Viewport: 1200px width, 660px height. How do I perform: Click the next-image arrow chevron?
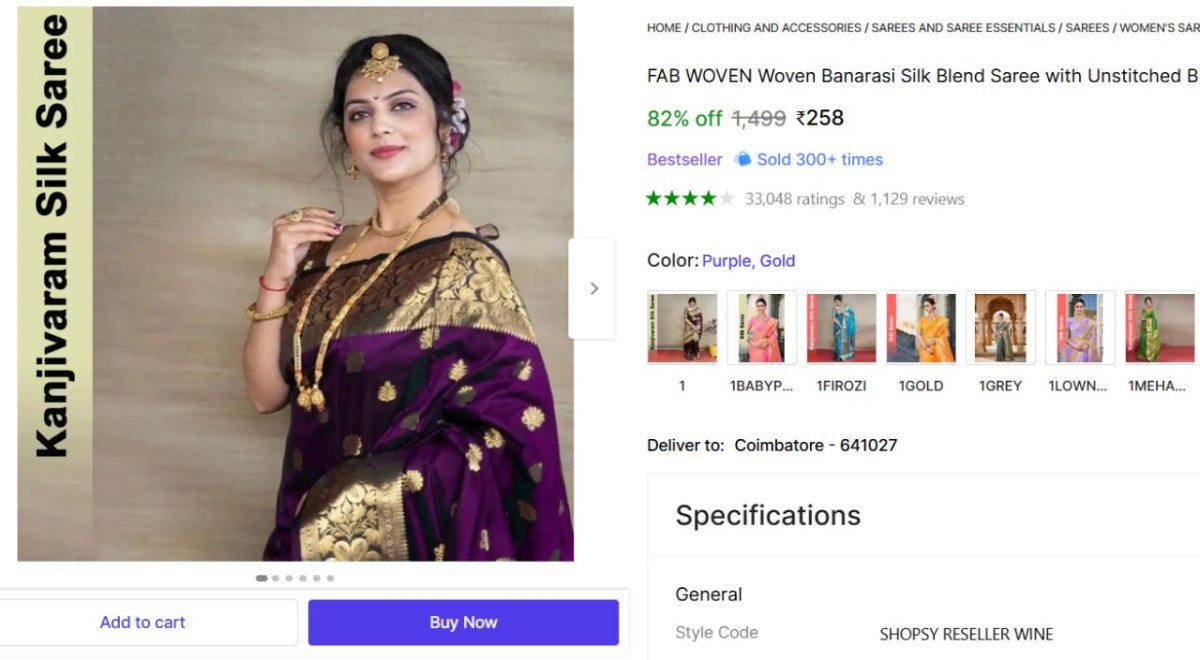coord(594,287)
